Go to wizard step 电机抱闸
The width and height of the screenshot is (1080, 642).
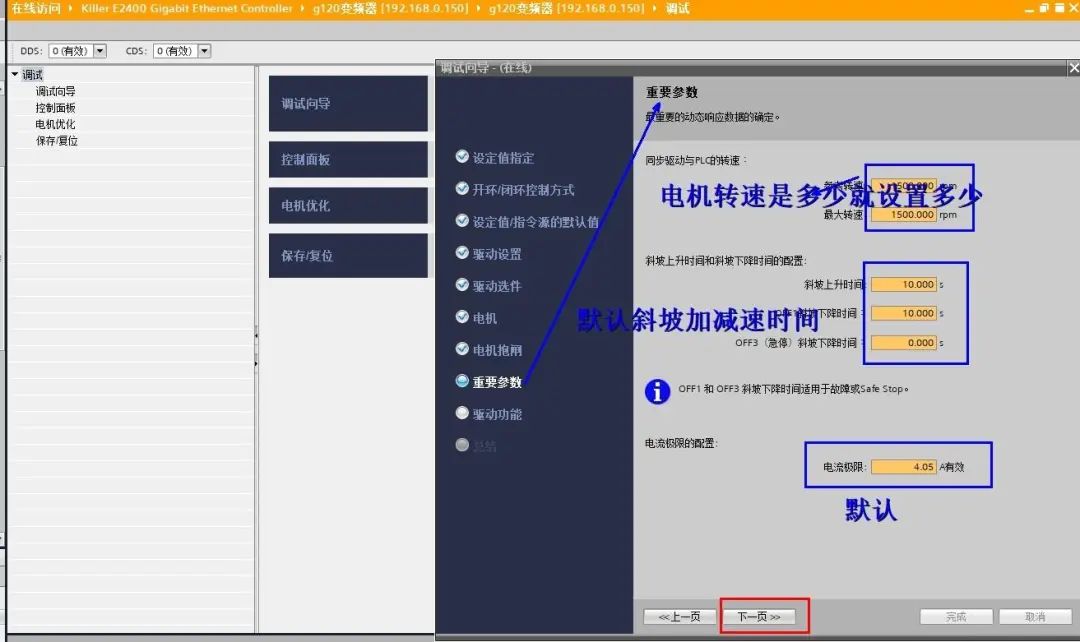497,350
